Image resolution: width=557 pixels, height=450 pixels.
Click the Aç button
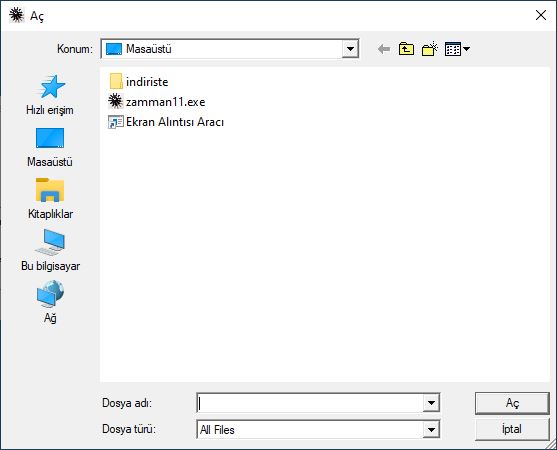512,403
